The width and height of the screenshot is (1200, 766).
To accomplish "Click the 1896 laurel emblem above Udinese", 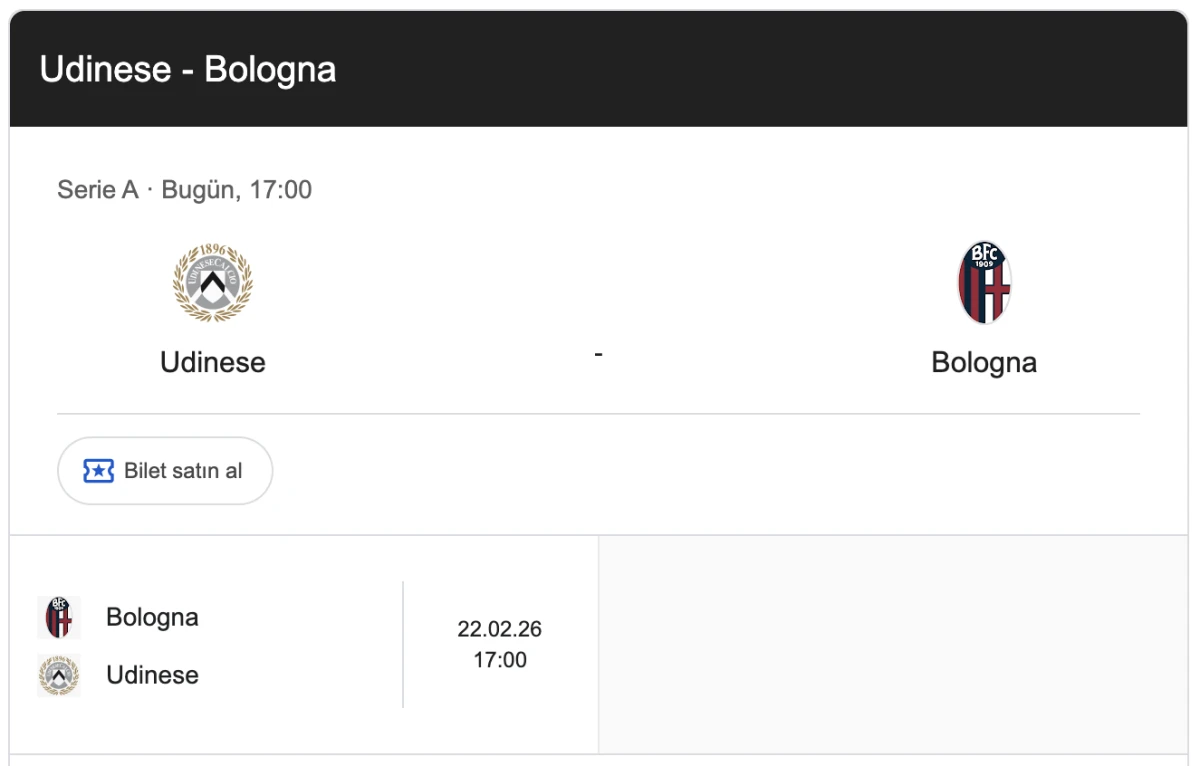I will (213, 282).
